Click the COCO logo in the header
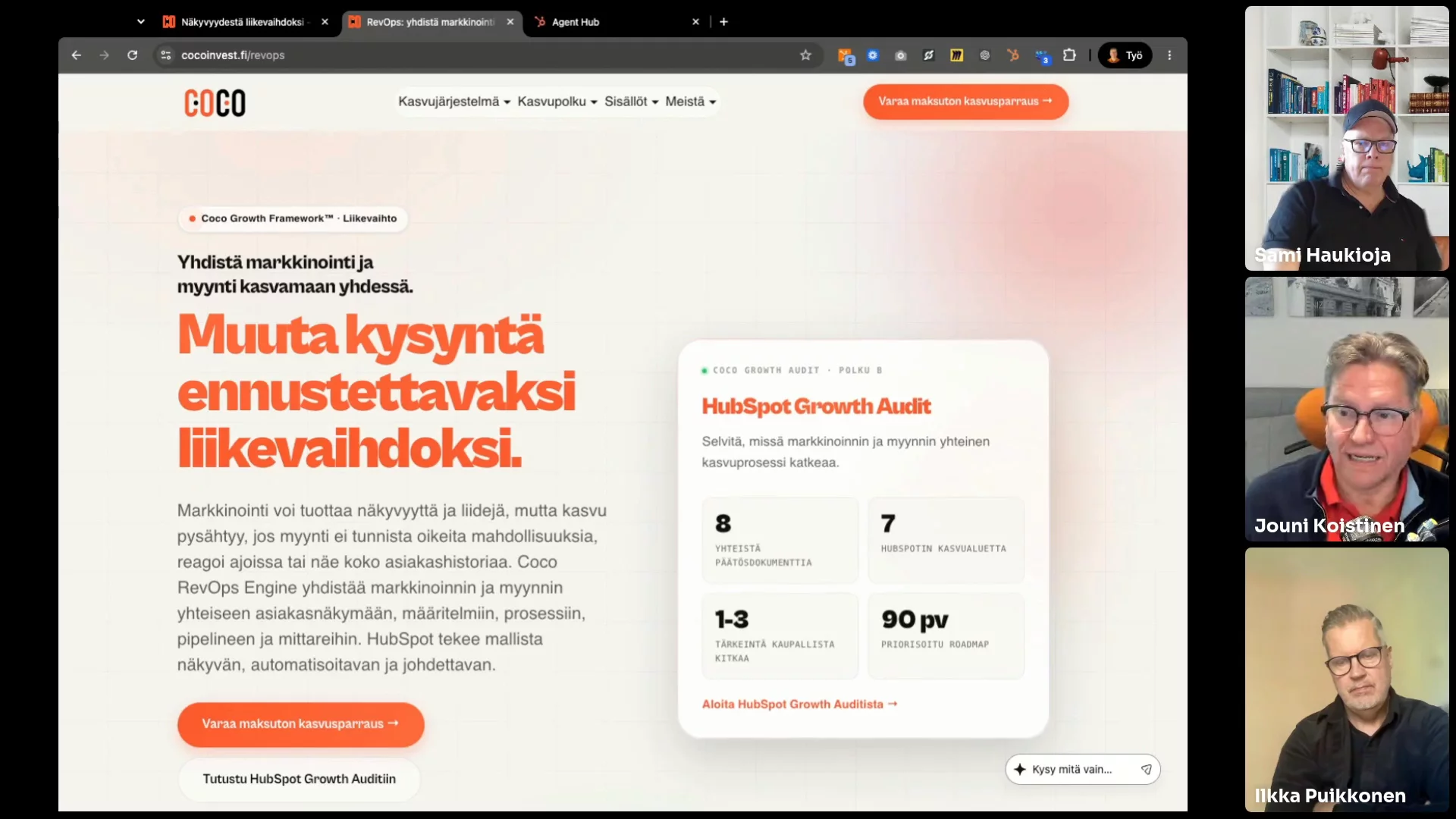The image size is (1456, 819). click(x=215, y=103)
